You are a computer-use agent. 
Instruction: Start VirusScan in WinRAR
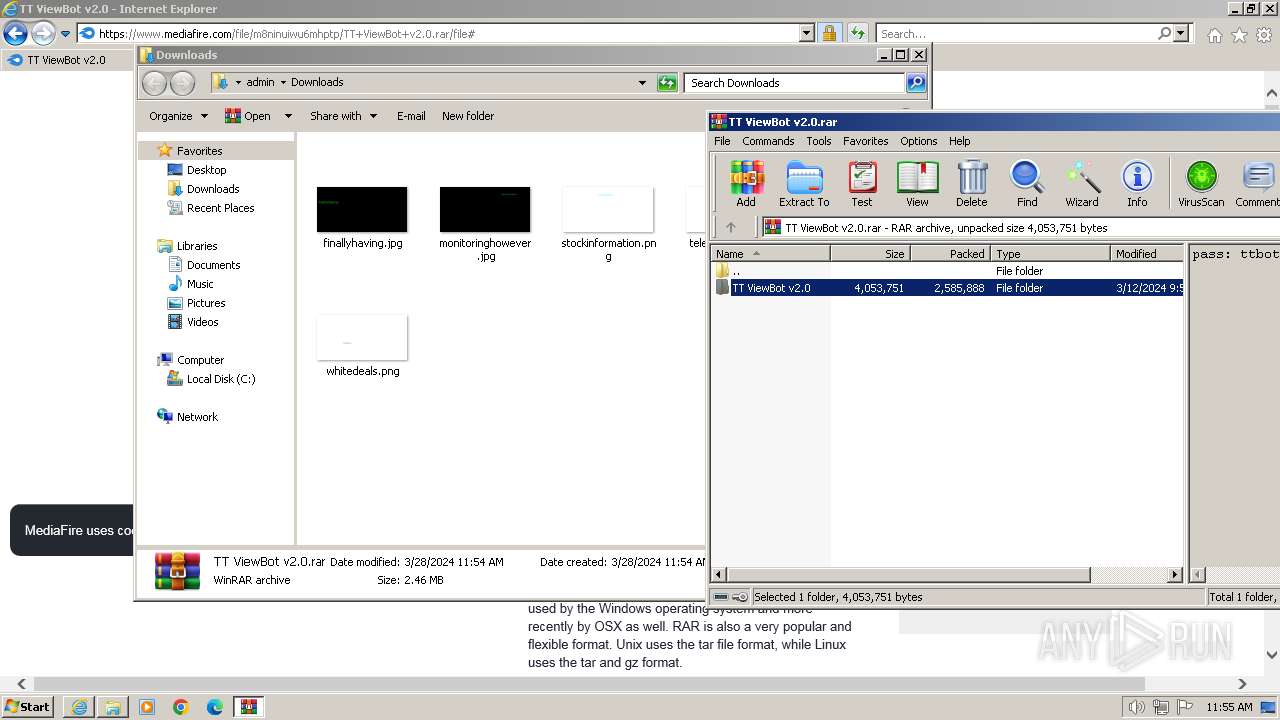coord(1201,184)
